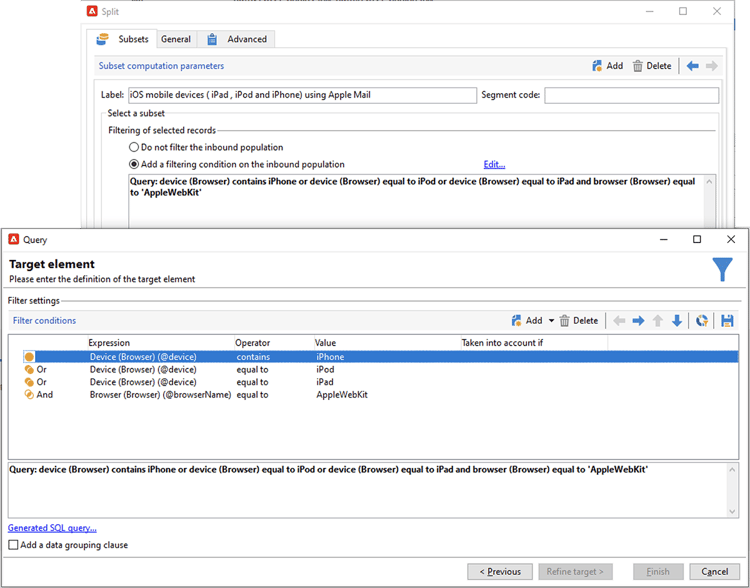Viewport: 750px width, 588px height.
Task: Click the save disk icon in filter toolbar
Action: click(727, 321)
